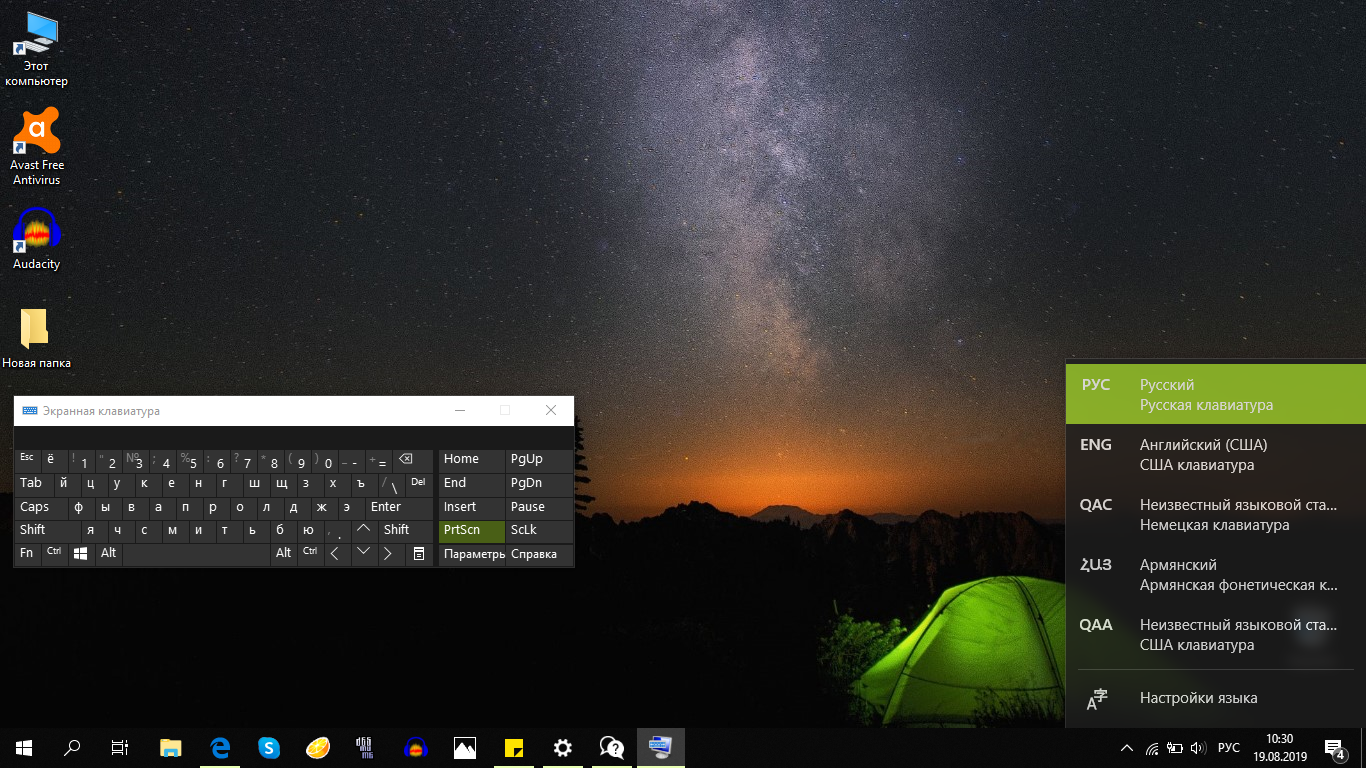The width and height of the screenshot is (1366, 768).
Task: Open the Get Help chat-bubble taskbar icon
Action: [612, 747]
